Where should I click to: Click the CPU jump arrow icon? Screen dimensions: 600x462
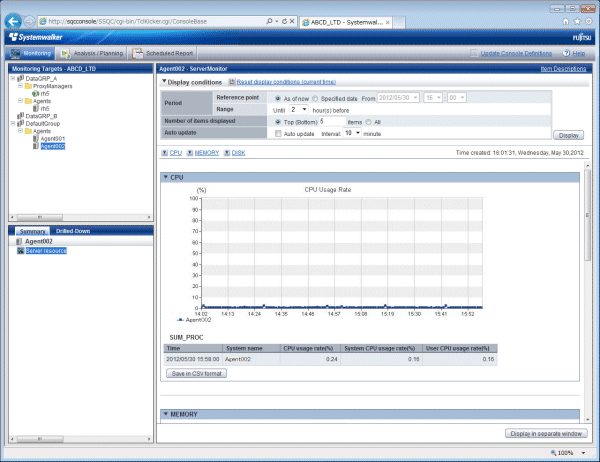tap(165, 153)
